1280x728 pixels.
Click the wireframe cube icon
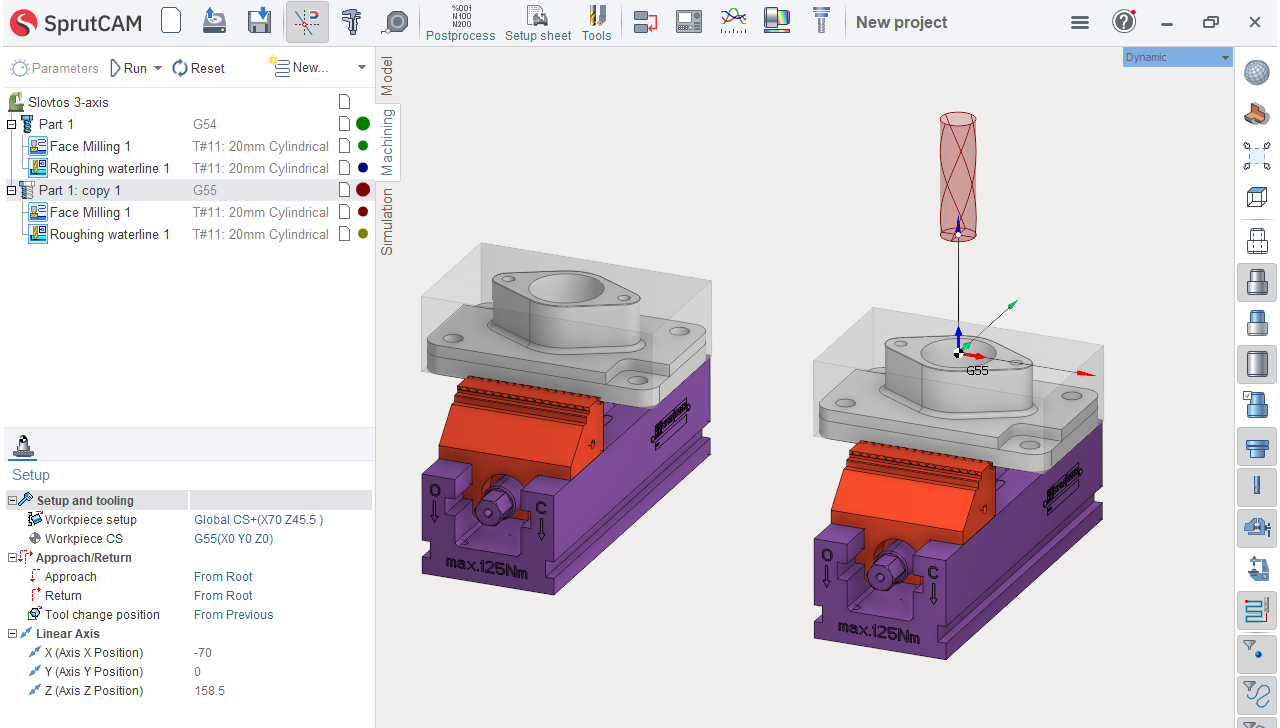tap(1257, 197)
